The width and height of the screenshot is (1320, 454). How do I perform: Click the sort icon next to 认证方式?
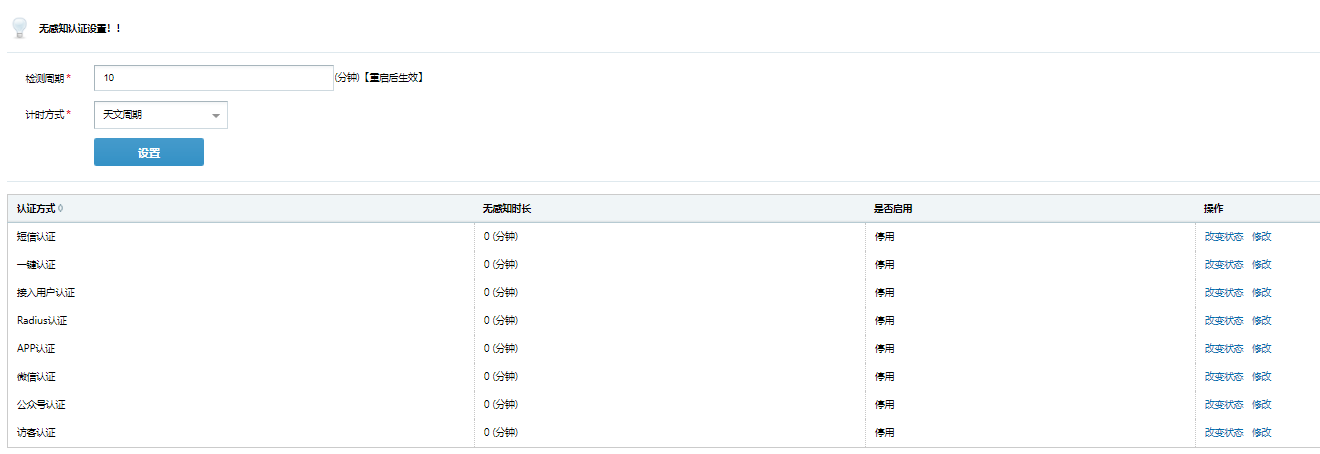[x=61, y=209]
